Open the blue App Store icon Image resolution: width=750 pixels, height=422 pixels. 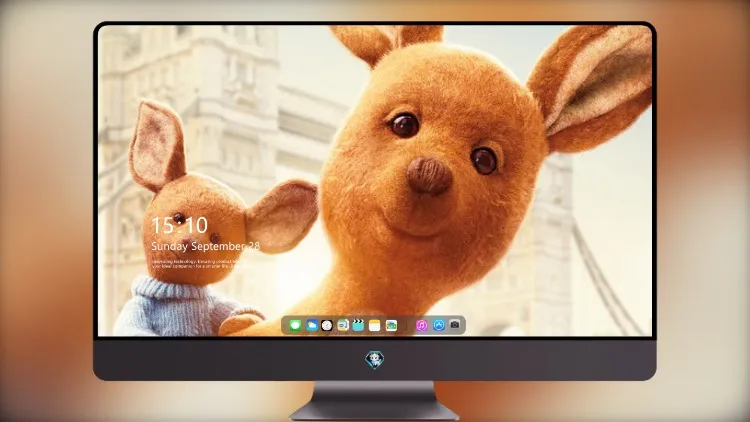click(x=439, y=325)
